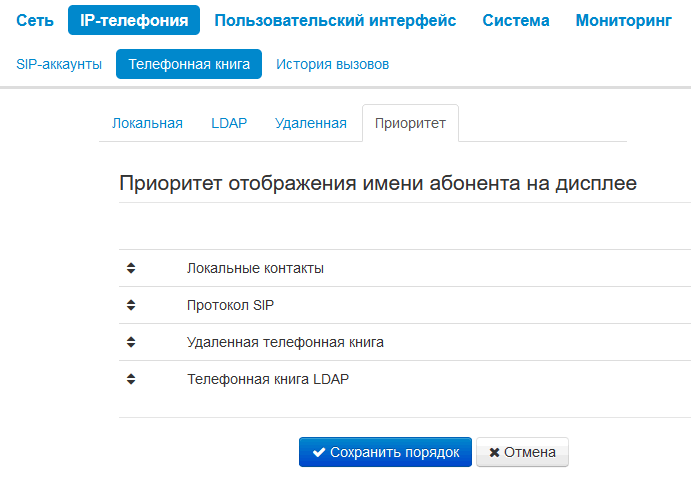Screen dimensions: 691x481
Task: Switch to the Мониторинг section
Action: [x=623, y=20]
